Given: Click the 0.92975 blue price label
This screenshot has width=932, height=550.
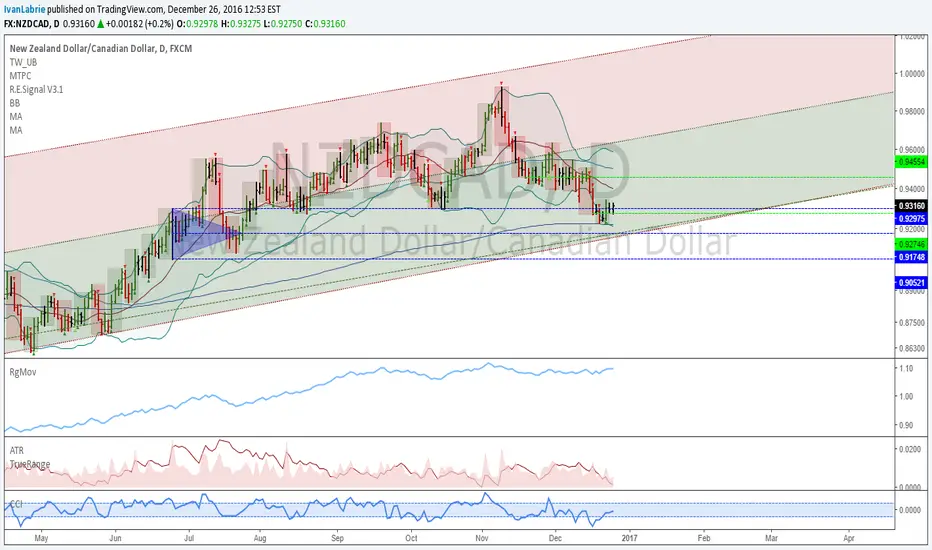Looking at the screenshot, I should tap(911, 219).
